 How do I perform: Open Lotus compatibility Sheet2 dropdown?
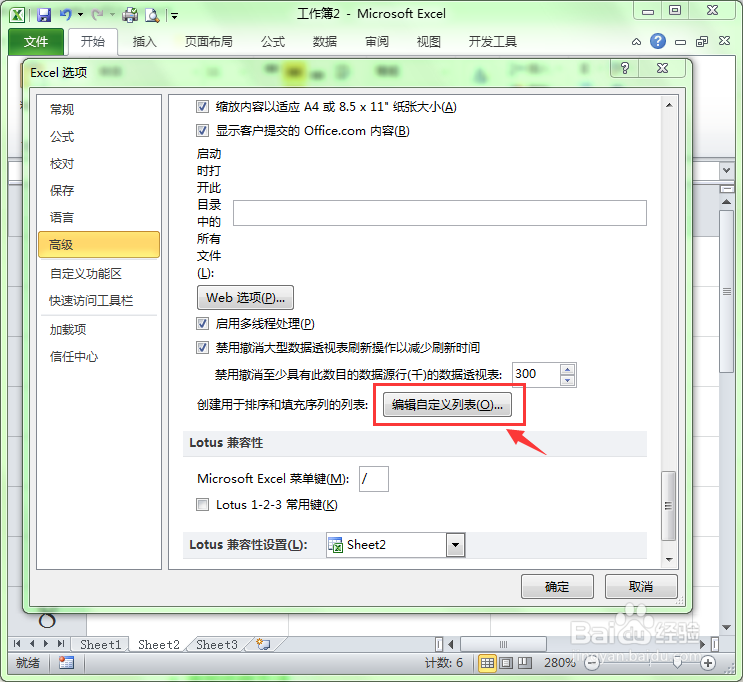pyautogui.click(x=455, y=545)
